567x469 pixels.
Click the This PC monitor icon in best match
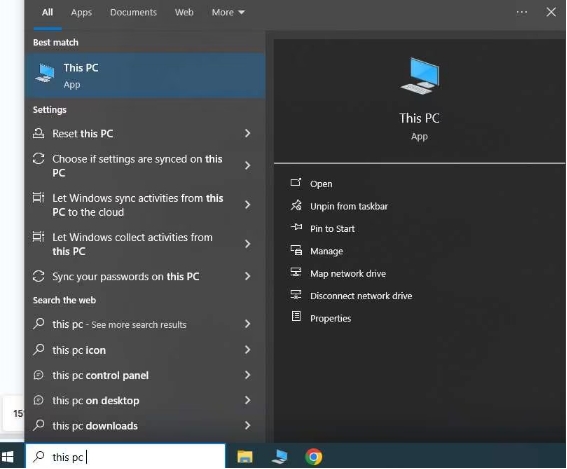[45, 73]
